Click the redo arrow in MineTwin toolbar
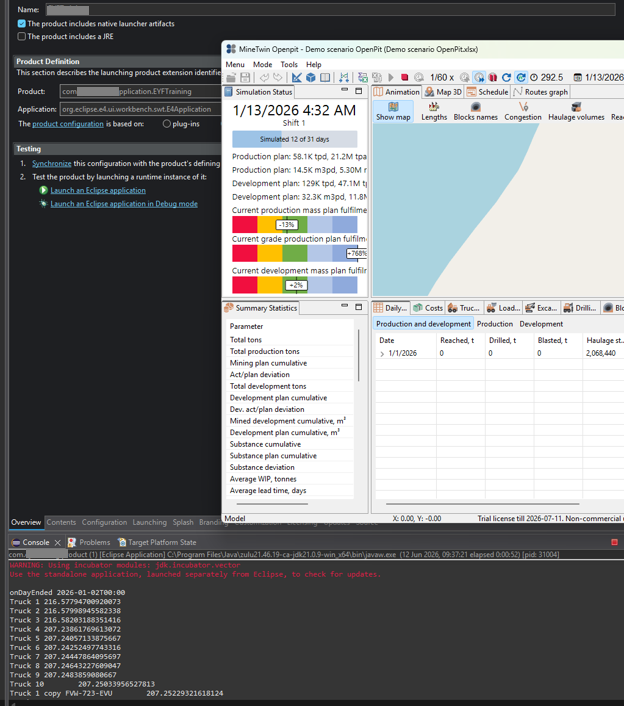 278,77
